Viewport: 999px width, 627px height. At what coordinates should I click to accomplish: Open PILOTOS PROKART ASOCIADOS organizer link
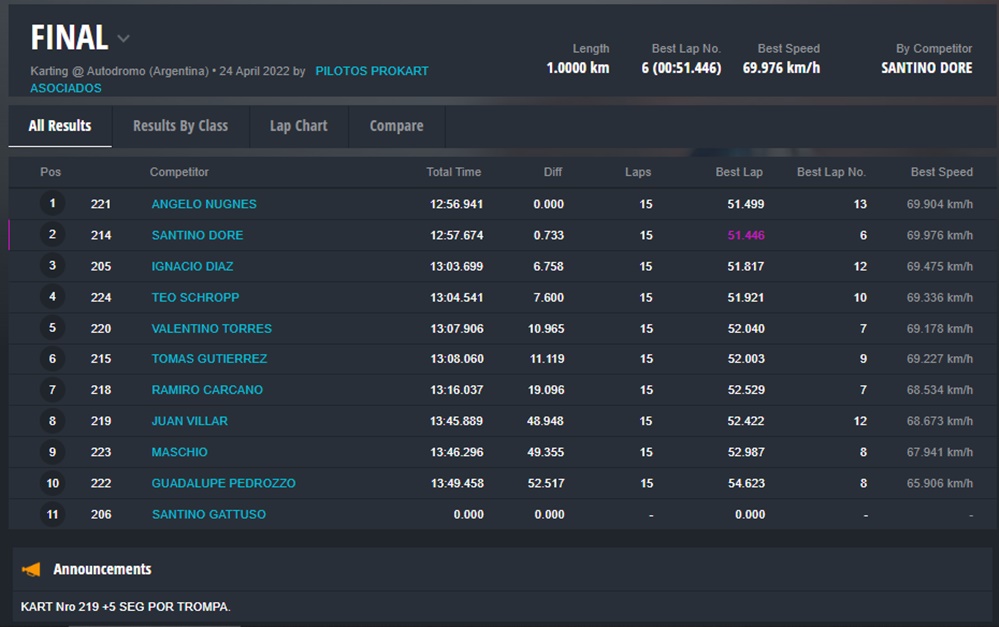click(371, 71)
